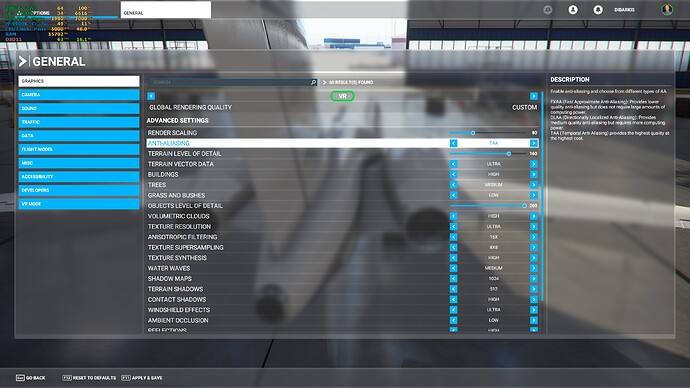Screen dimensions: 690x388
Task: Switch display mode right arrow beside VR
Action: [534, 96]
